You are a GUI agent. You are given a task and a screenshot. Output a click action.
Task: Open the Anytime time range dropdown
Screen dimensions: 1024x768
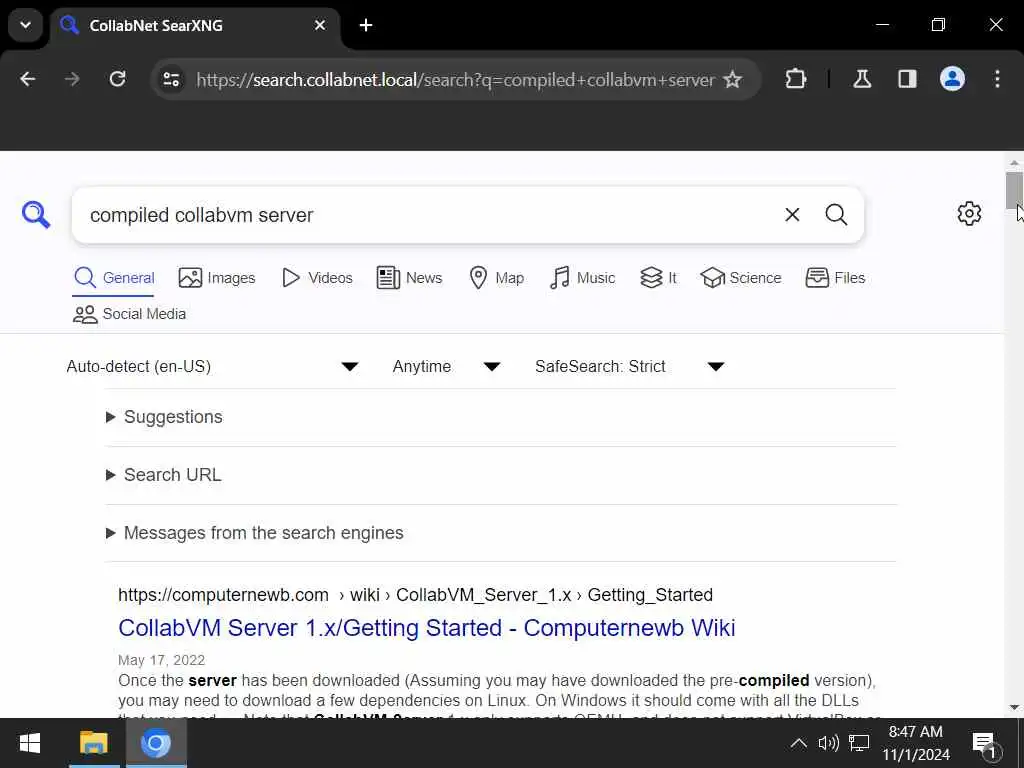coord(447,366)
